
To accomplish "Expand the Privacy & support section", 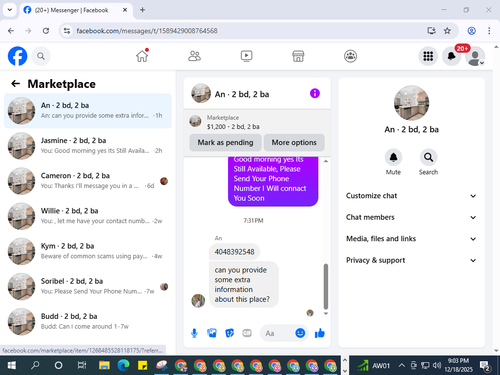I will click(x=411, y=260).
